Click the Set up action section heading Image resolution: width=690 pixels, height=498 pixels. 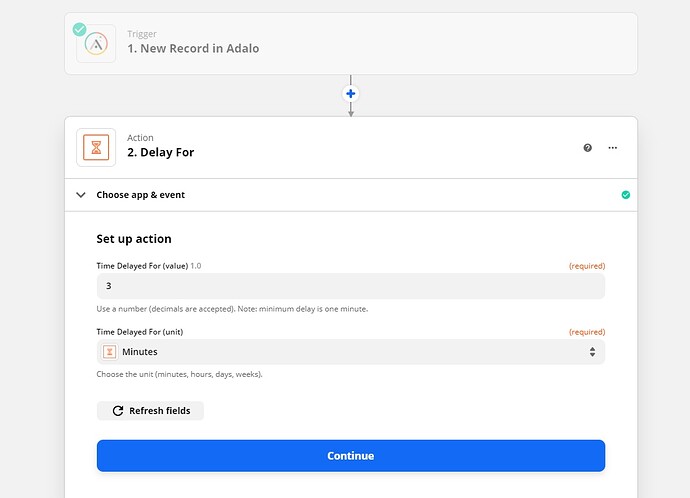tap(134, 239)
